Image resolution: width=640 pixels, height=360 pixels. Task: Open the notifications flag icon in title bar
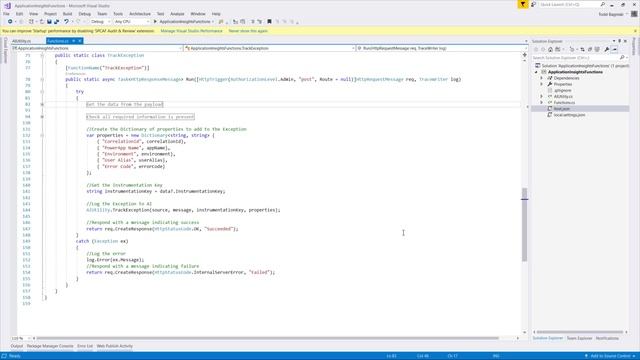(523, 4)
